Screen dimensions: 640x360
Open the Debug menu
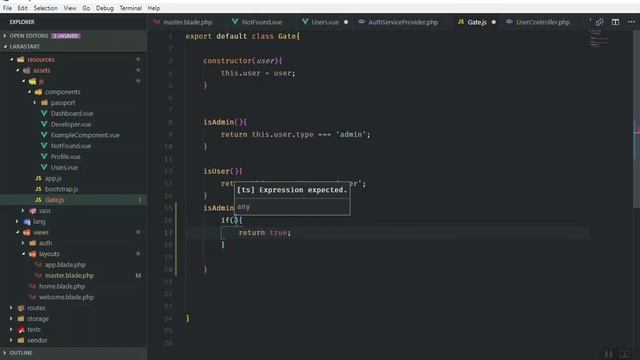click(104, 8)
